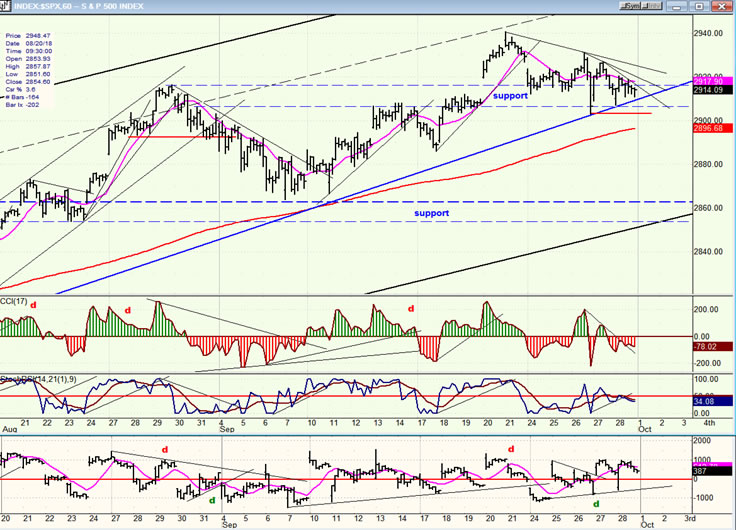Click the 'Open 2853.93' row in the data box
This screenshot has height=530, width=736.
28,59
